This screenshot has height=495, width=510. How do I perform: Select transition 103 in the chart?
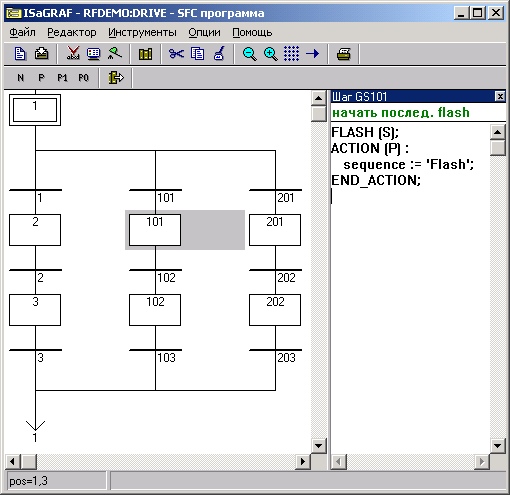pyautogui.click(x=156, y=350)
